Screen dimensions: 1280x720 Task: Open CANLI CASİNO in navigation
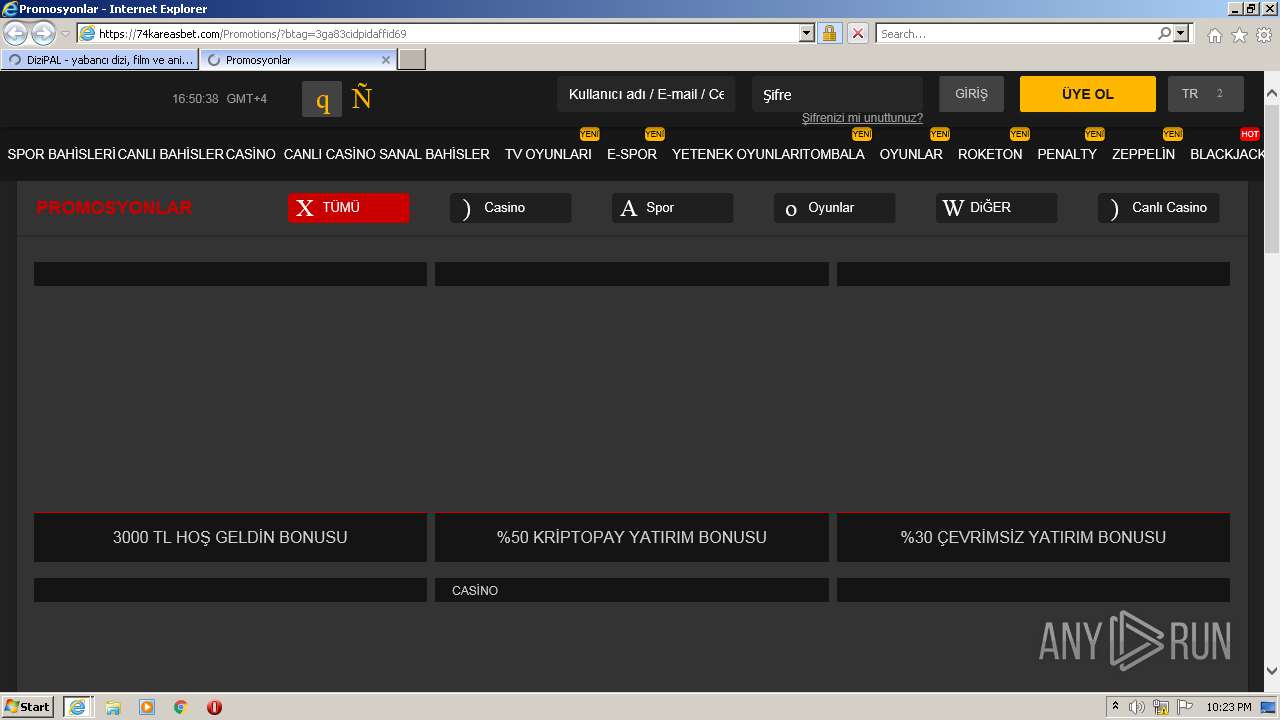[x=330, y=154]
